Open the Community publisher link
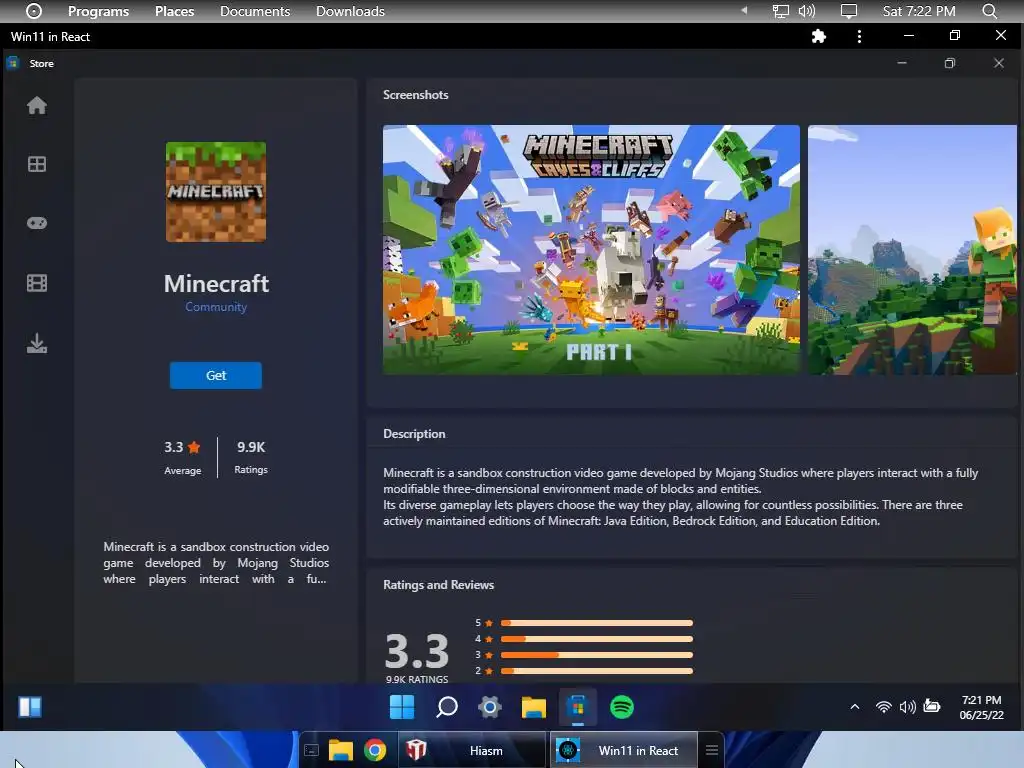This screenshot has height=768, width=1024. [216, 307]
